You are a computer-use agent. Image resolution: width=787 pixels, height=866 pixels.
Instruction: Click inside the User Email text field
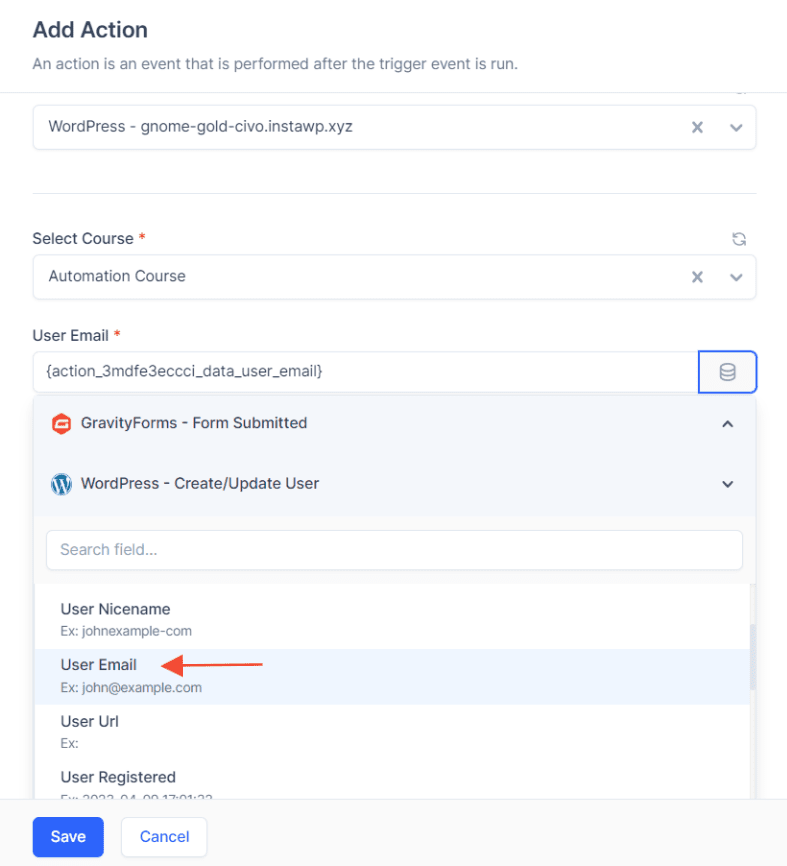pos(366,372)
